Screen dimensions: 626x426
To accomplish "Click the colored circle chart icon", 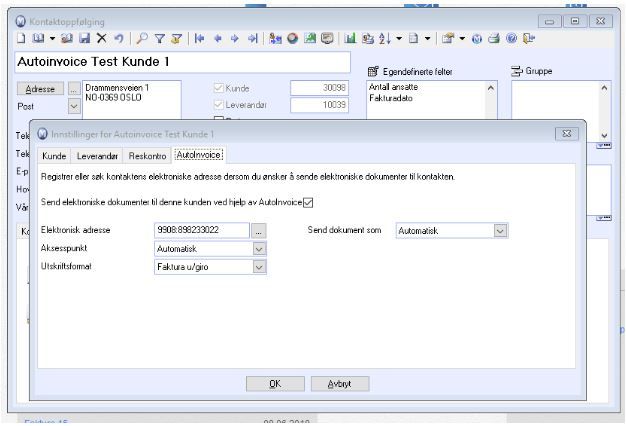I will (x=293, y=38).
